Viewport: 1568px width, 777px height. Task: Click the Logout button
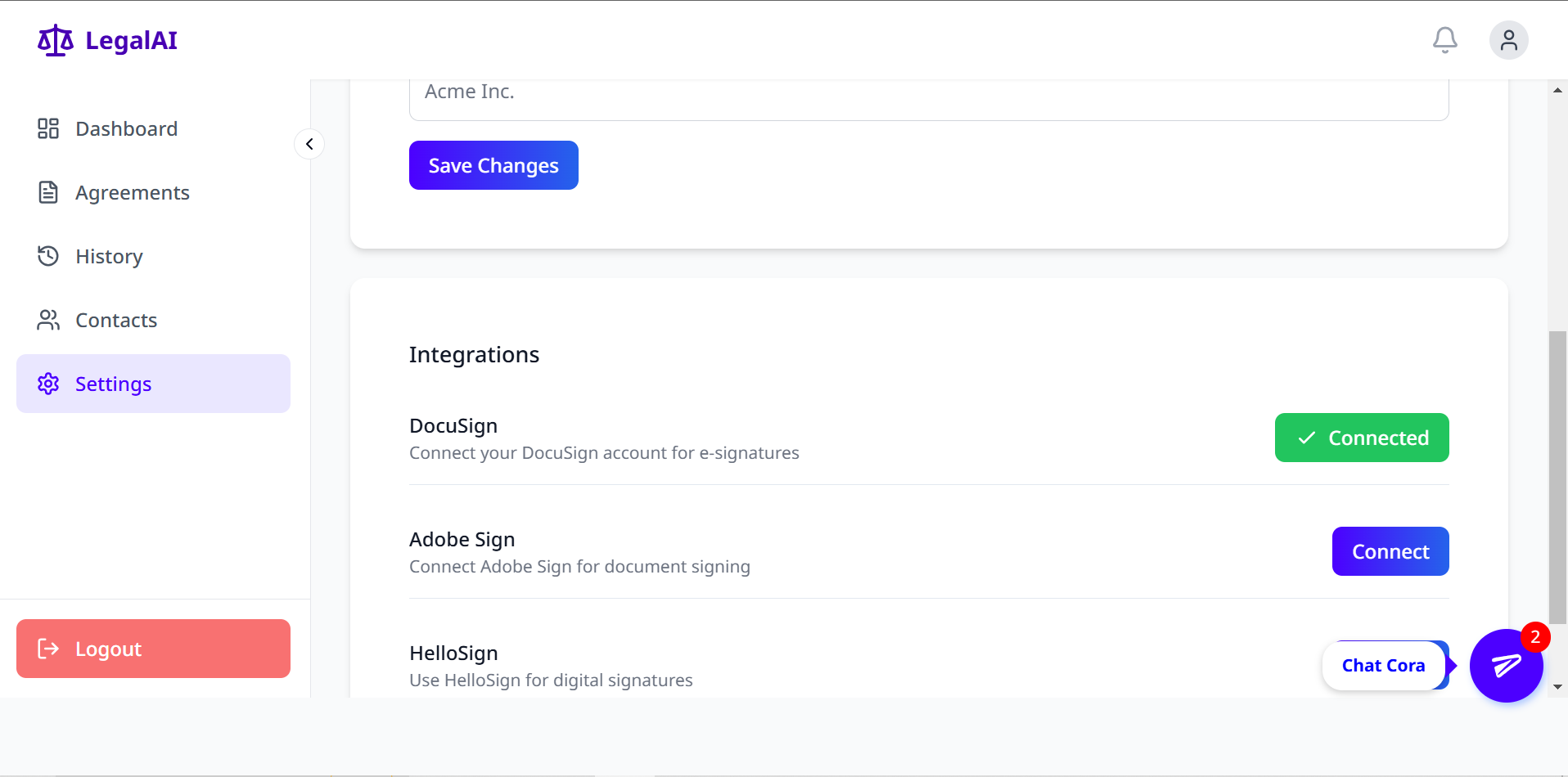[153, 649]
